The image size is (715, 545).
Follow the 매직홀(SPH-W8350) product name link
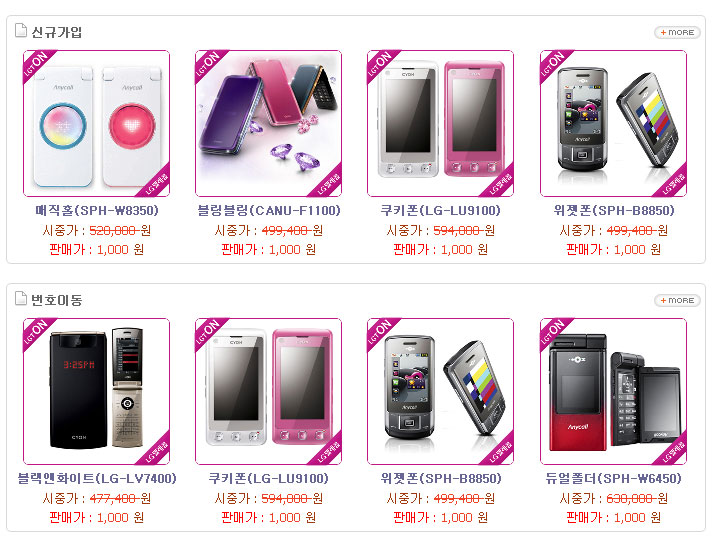[97, 210]
